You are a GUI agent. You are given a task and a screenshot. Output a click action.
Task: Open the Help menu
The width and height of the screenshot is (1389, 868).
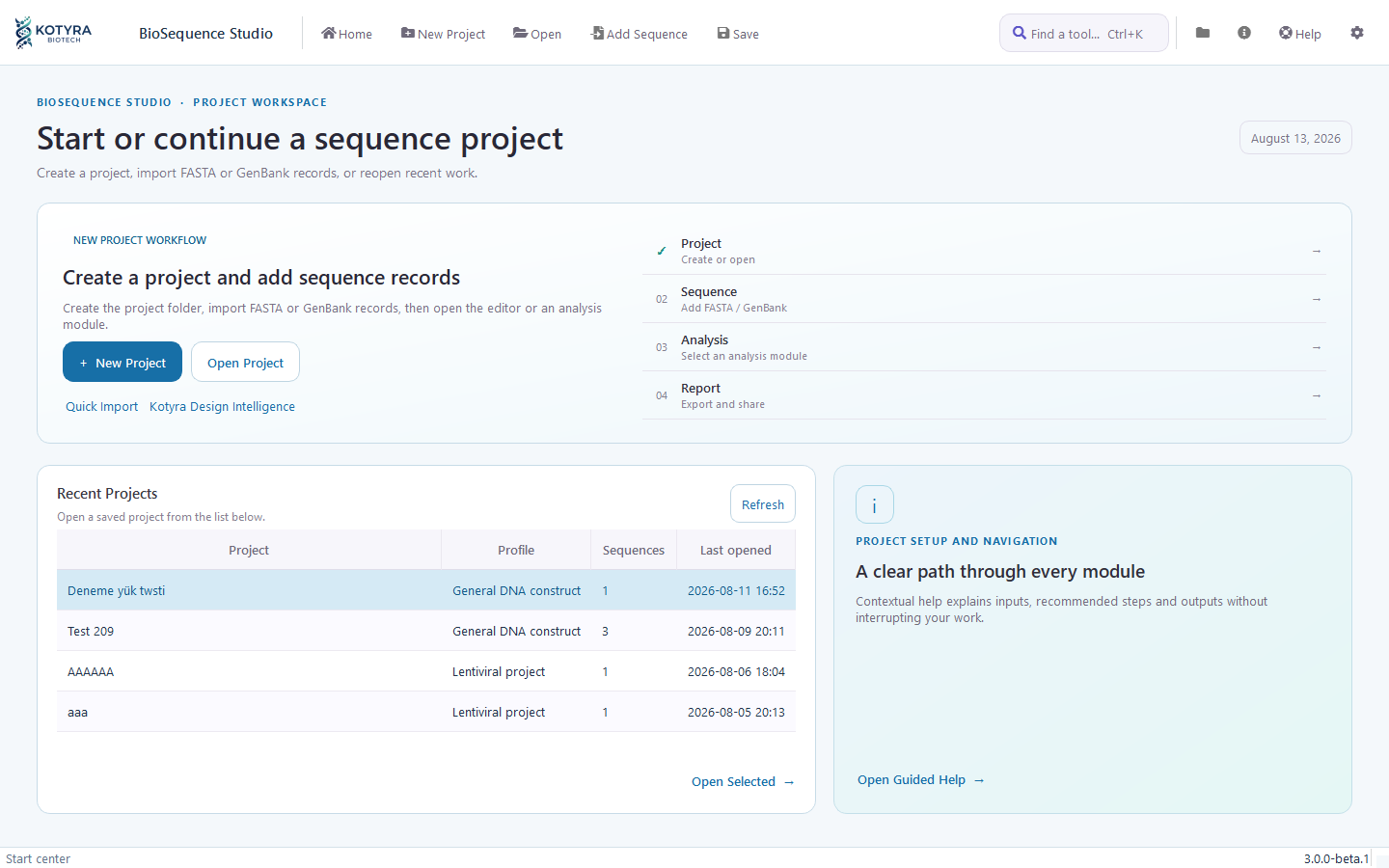pyautogui.click(x=1300, y=34)
